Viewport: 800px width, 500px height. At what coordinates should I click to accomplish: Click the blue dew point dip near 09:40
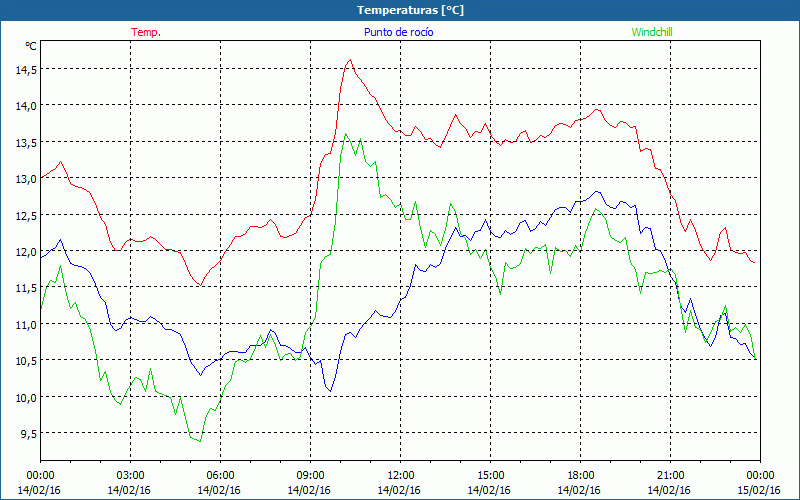coord(331,391)
